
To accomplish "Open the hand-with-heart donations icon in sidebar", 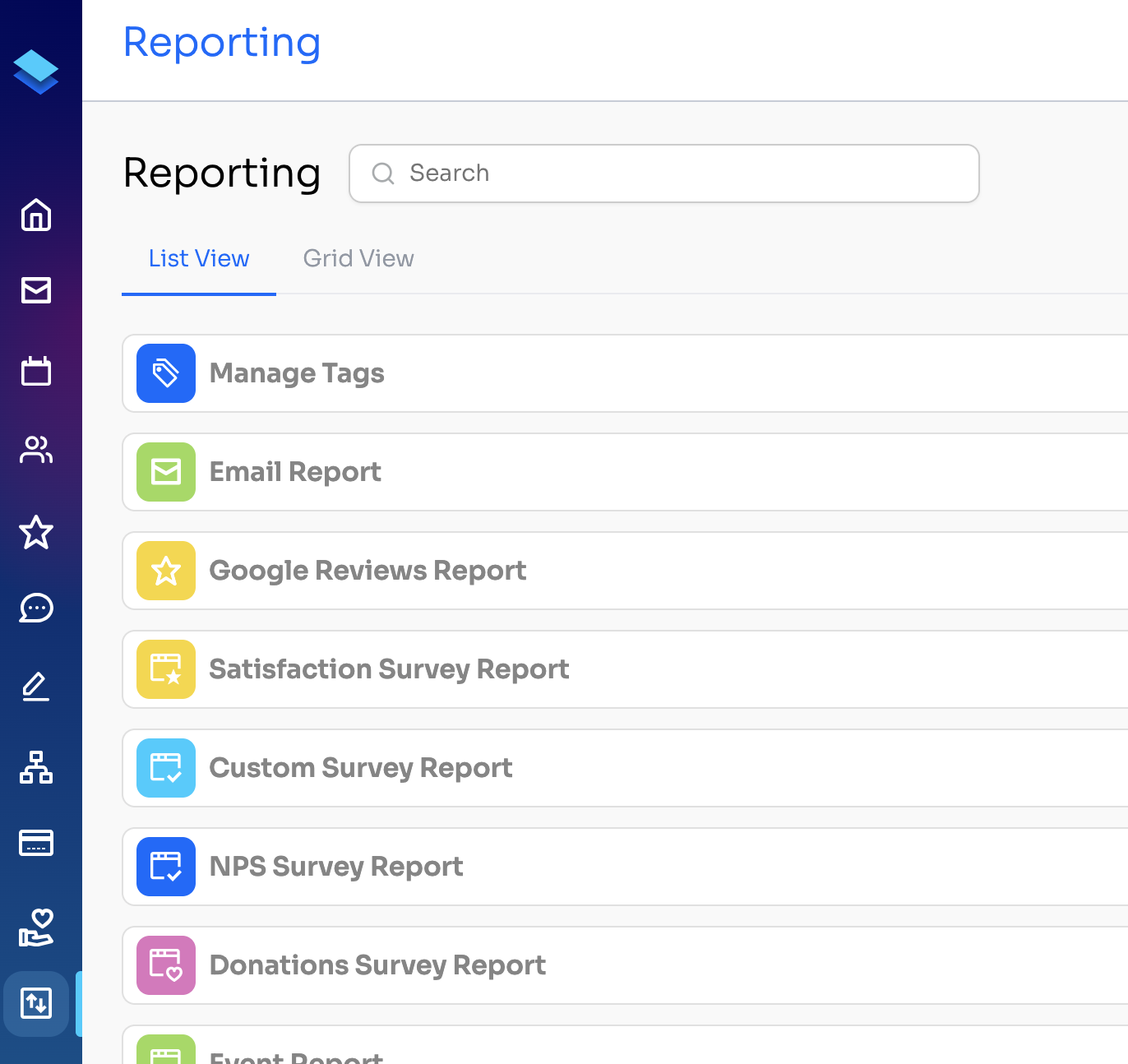I will tap(36, 927).
